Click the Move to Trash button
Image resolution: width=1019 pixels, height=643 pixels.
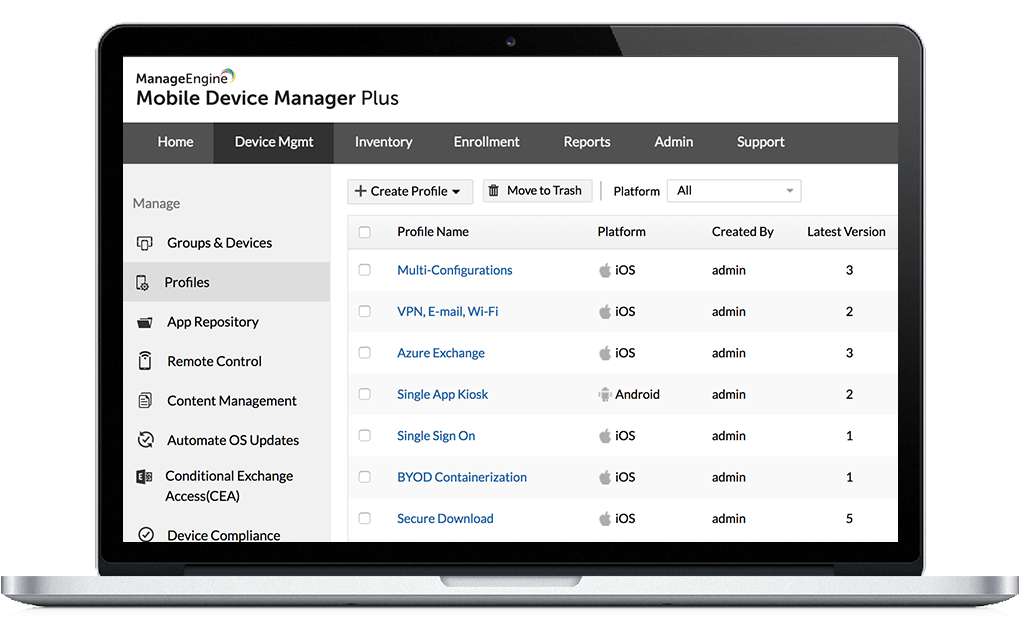pos(537,190)
